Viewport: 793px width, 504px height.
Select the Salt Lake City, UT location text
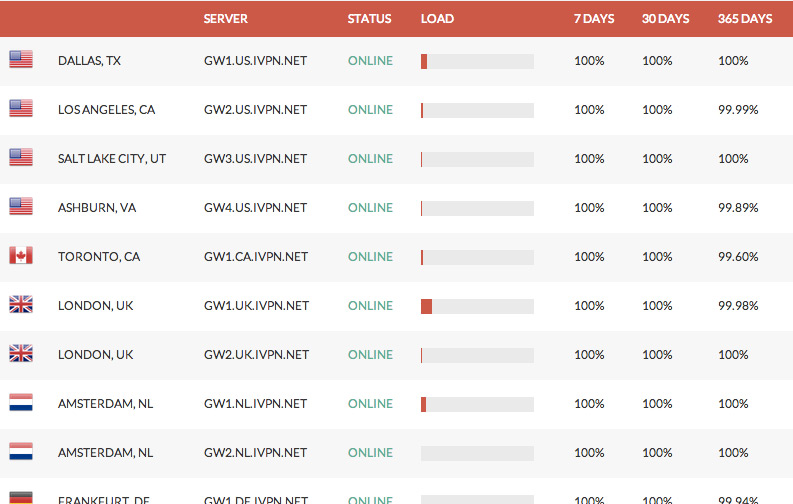112,158
